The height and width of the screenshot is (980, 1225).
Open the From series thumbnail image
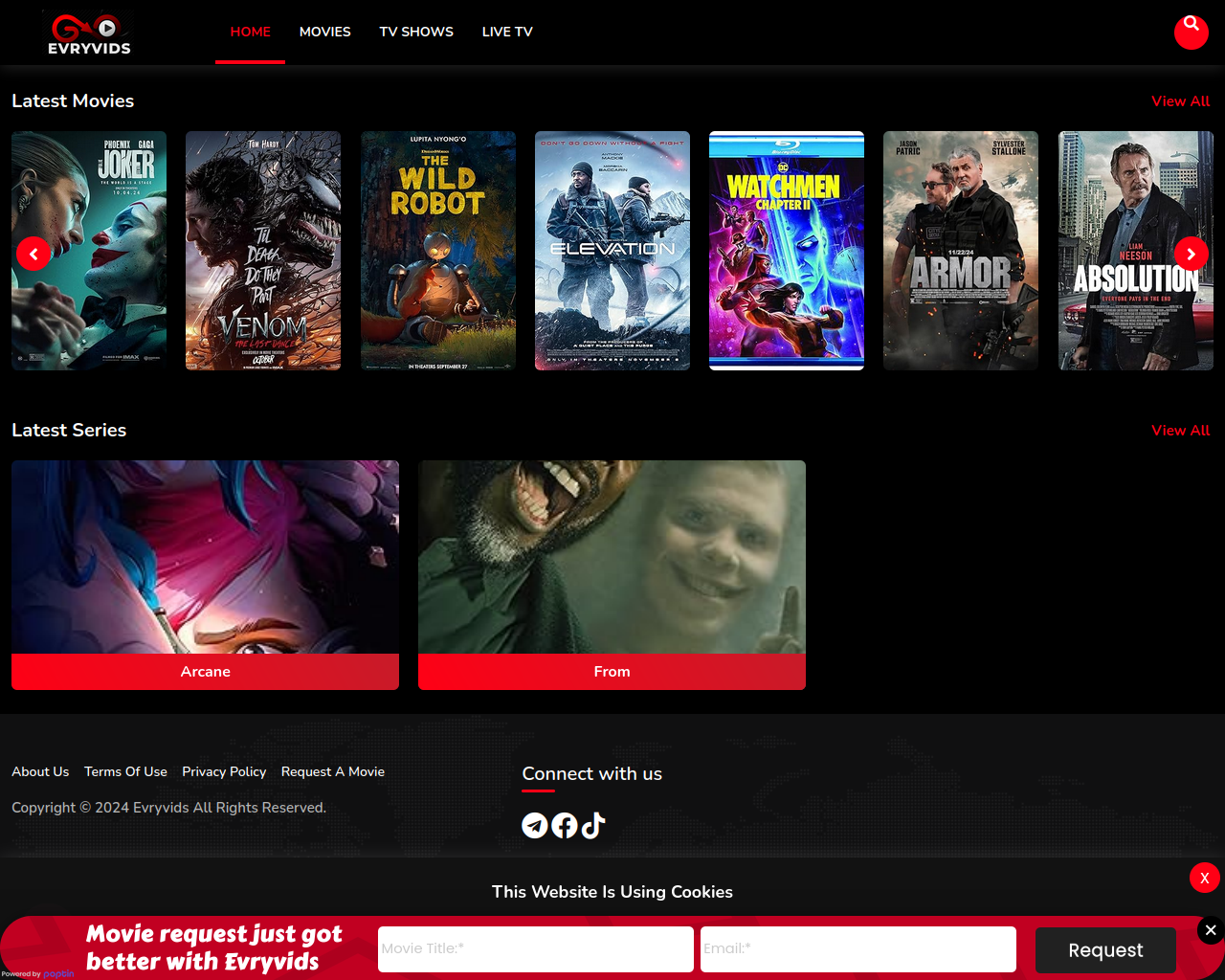click(612, 557)
